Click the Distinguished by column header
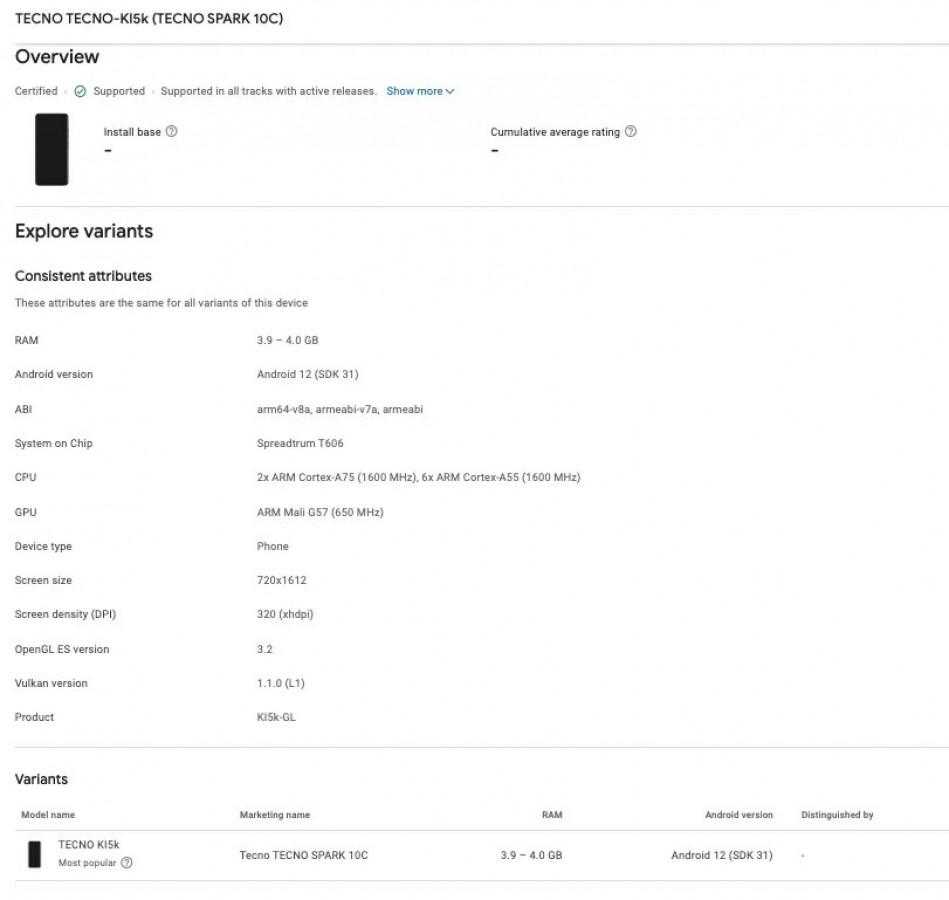Viewport: 949px width, 900px height. [837, 815]
